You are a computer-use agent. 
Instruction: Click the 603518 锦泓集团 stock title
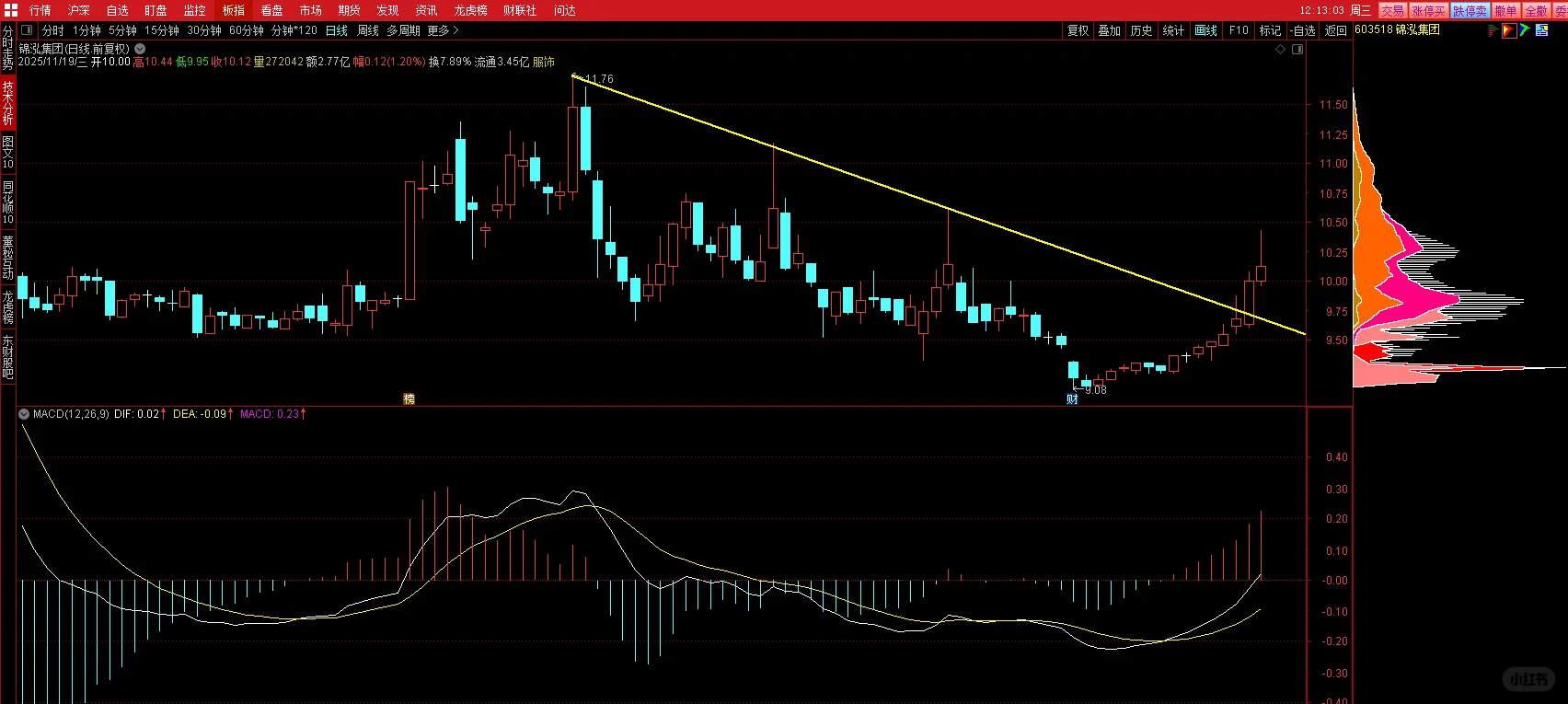click(1397, 29)
